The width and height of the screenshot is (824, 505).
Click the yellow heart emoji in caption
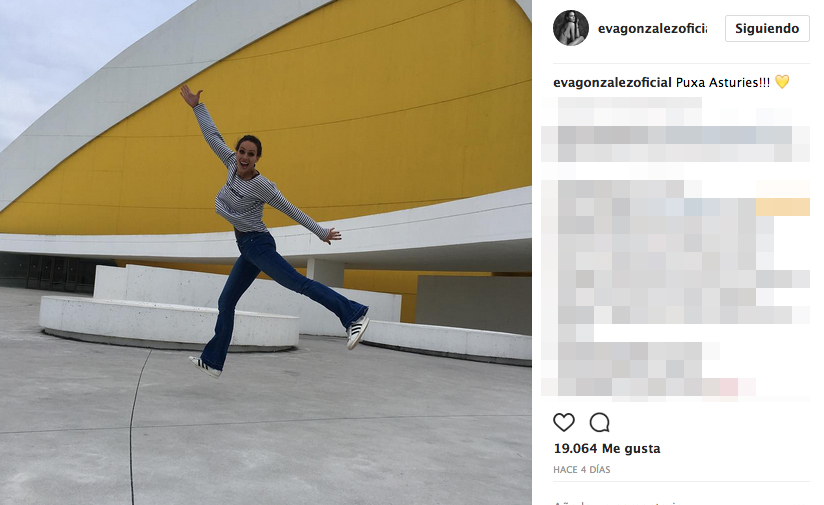(x=782, y=82)
